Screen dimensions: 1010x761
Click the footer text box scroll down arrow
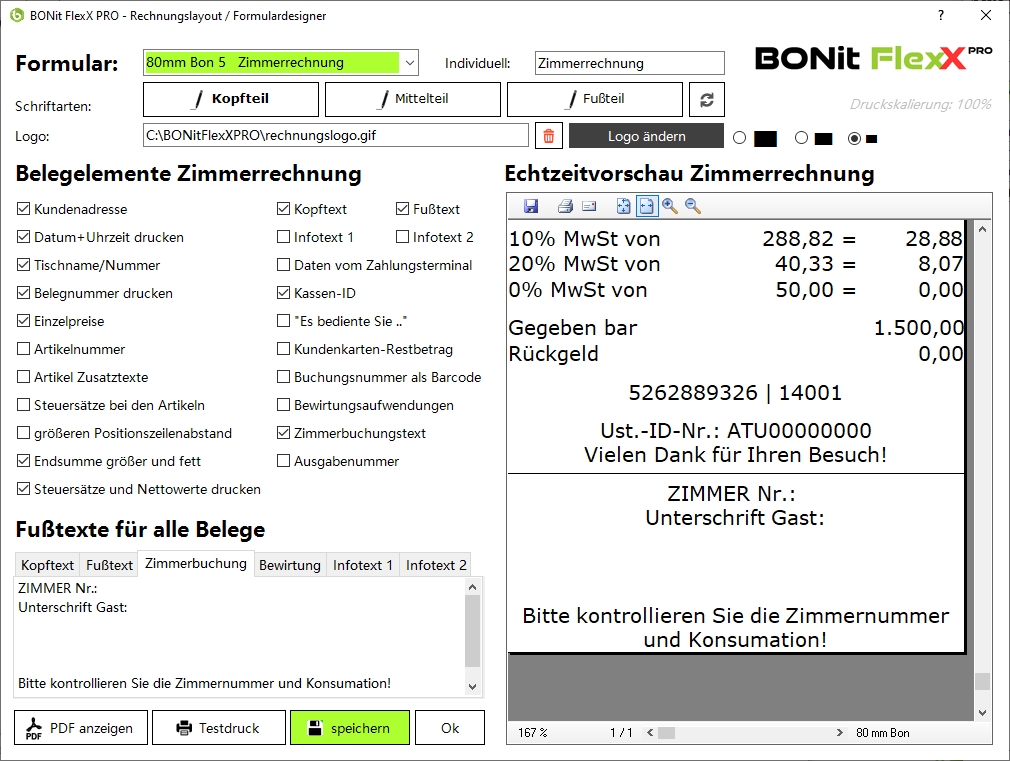point(473,686)
